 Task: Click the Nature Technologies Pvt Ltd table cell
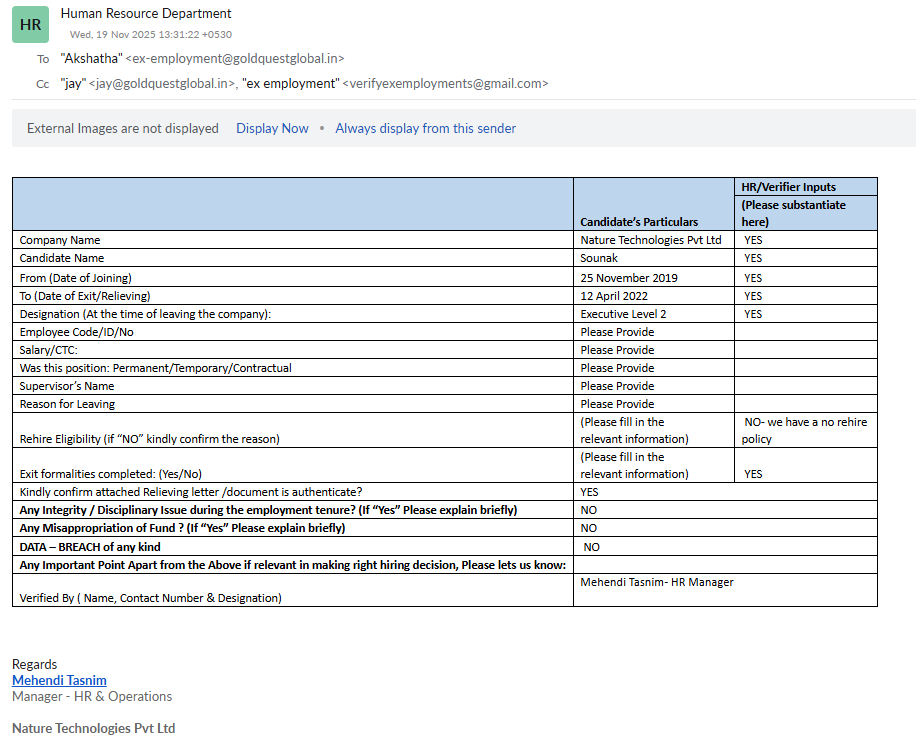click(x=650, y=240)
